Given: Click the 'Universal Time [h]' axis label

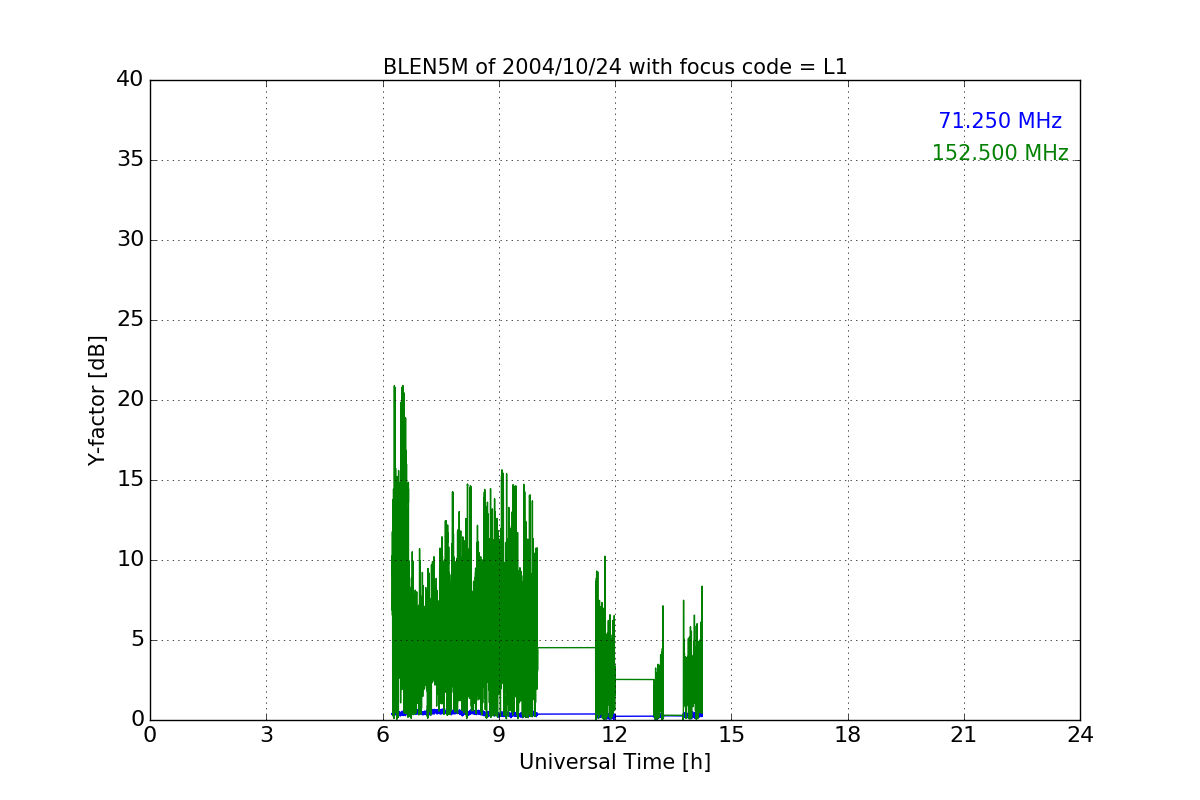Looking at the screenshot, I should pyautogui.click(x=615, y=762).
